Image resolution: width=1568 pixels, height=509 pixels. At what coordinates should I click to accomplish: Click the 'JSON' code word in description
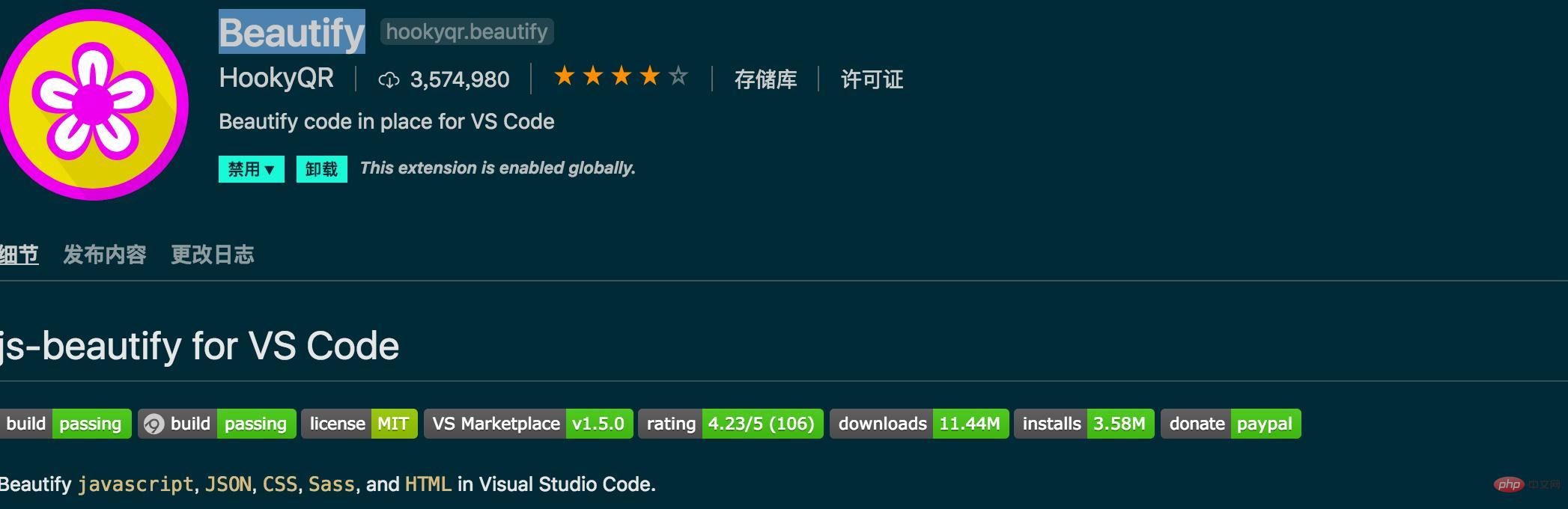coord(228,484)
